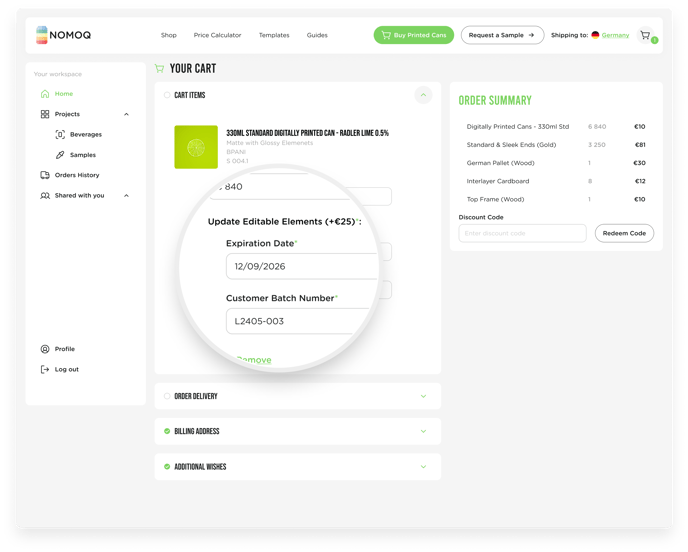688x552 pixels.
Task: Click the Samples pencil icon
Action: pyautogui.click(x=60, y=155)
